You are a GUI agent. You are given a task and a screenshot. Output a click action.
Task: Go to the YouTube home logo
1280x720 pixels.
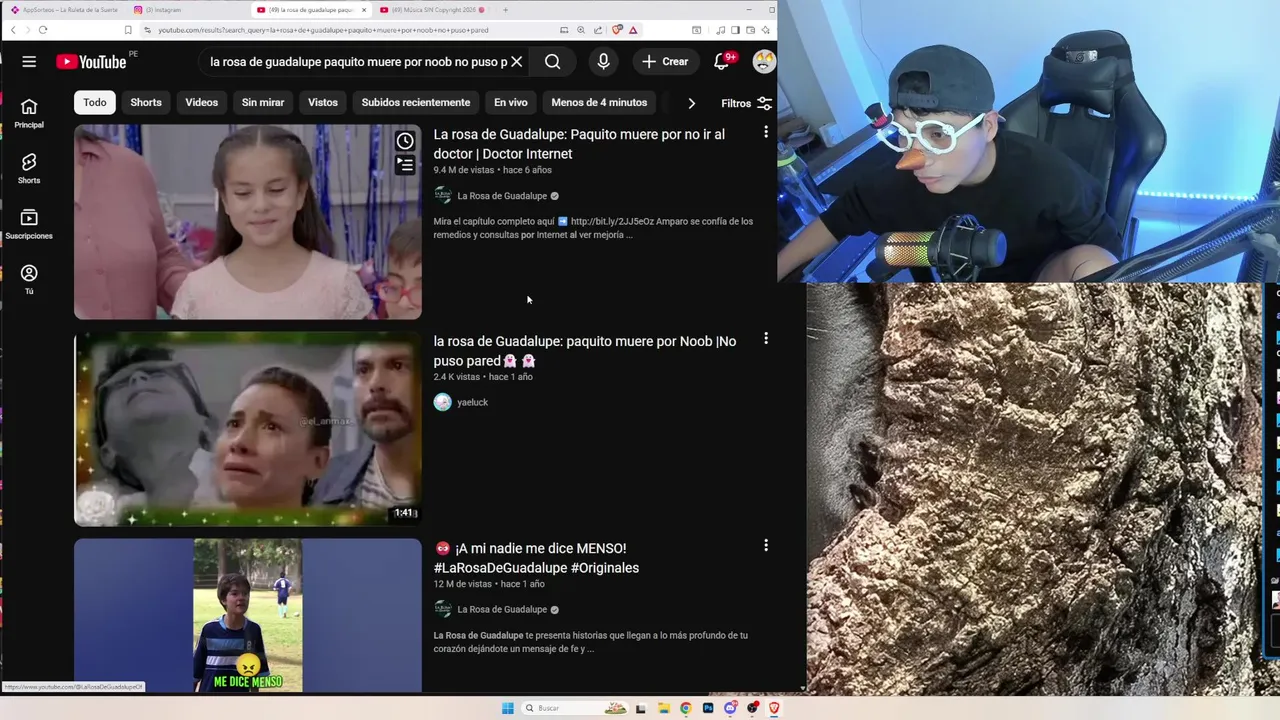[90, 62]
